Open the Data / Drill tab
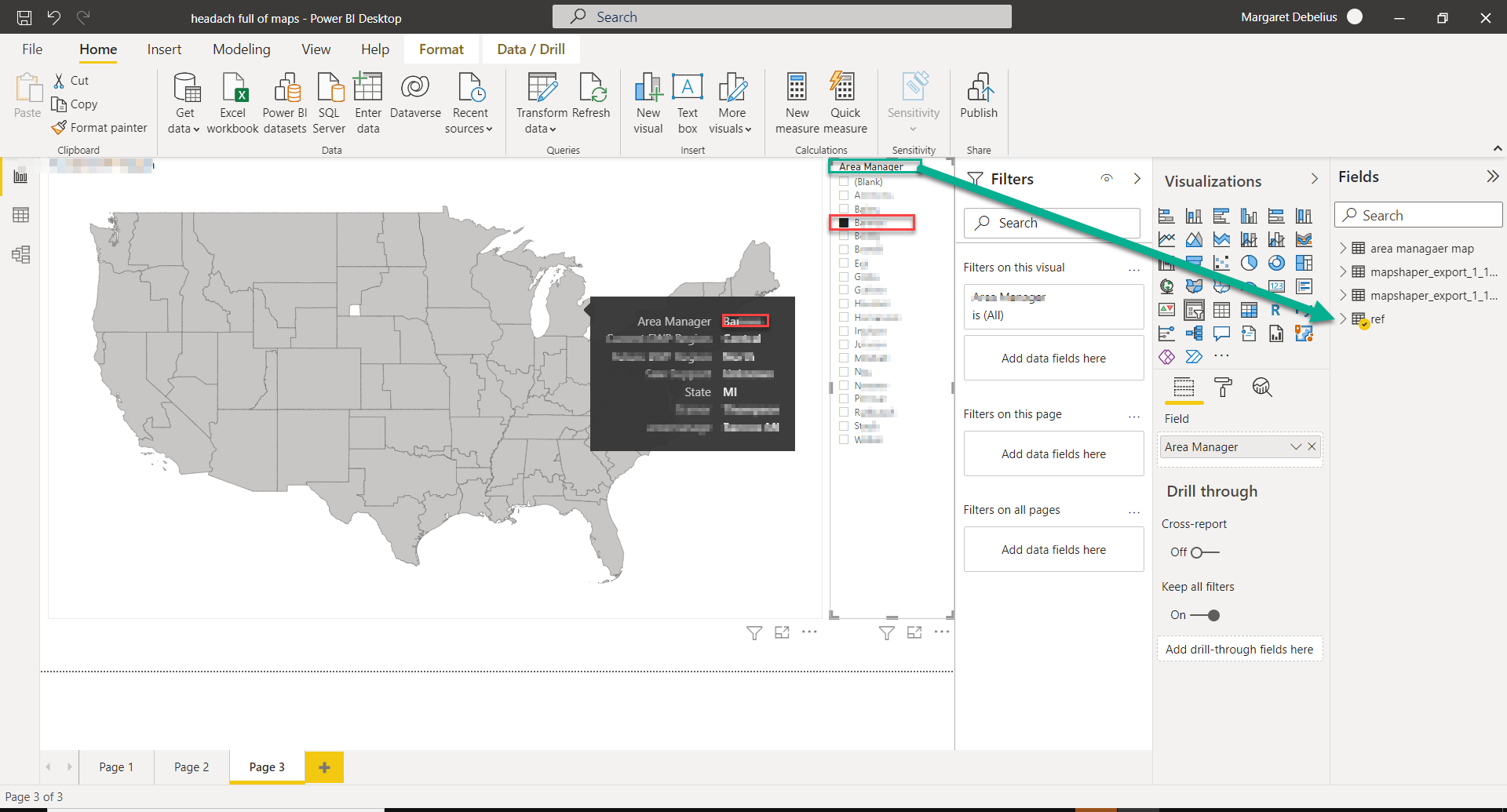 [531, 49]
